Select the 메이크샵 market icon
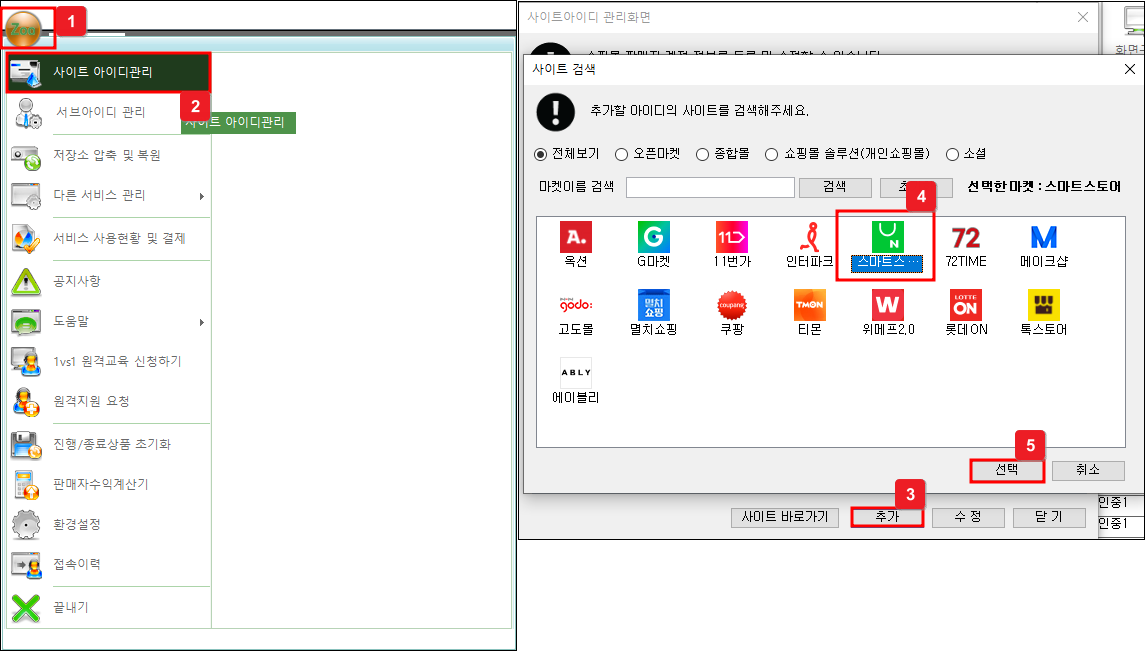1145x651 pixels. (1043, 237)
